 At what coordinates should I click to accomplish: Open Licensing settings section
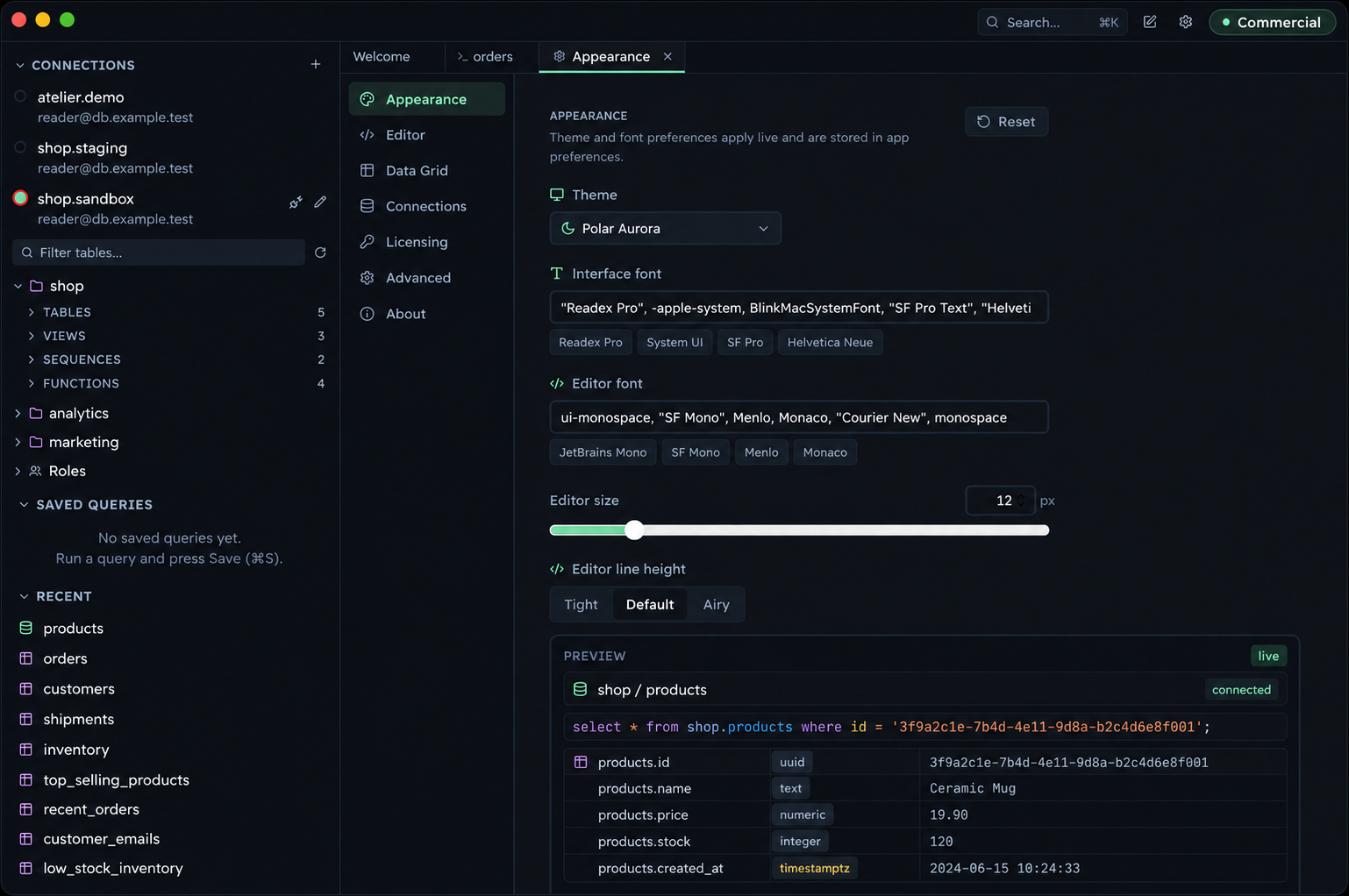coord(426,242)
